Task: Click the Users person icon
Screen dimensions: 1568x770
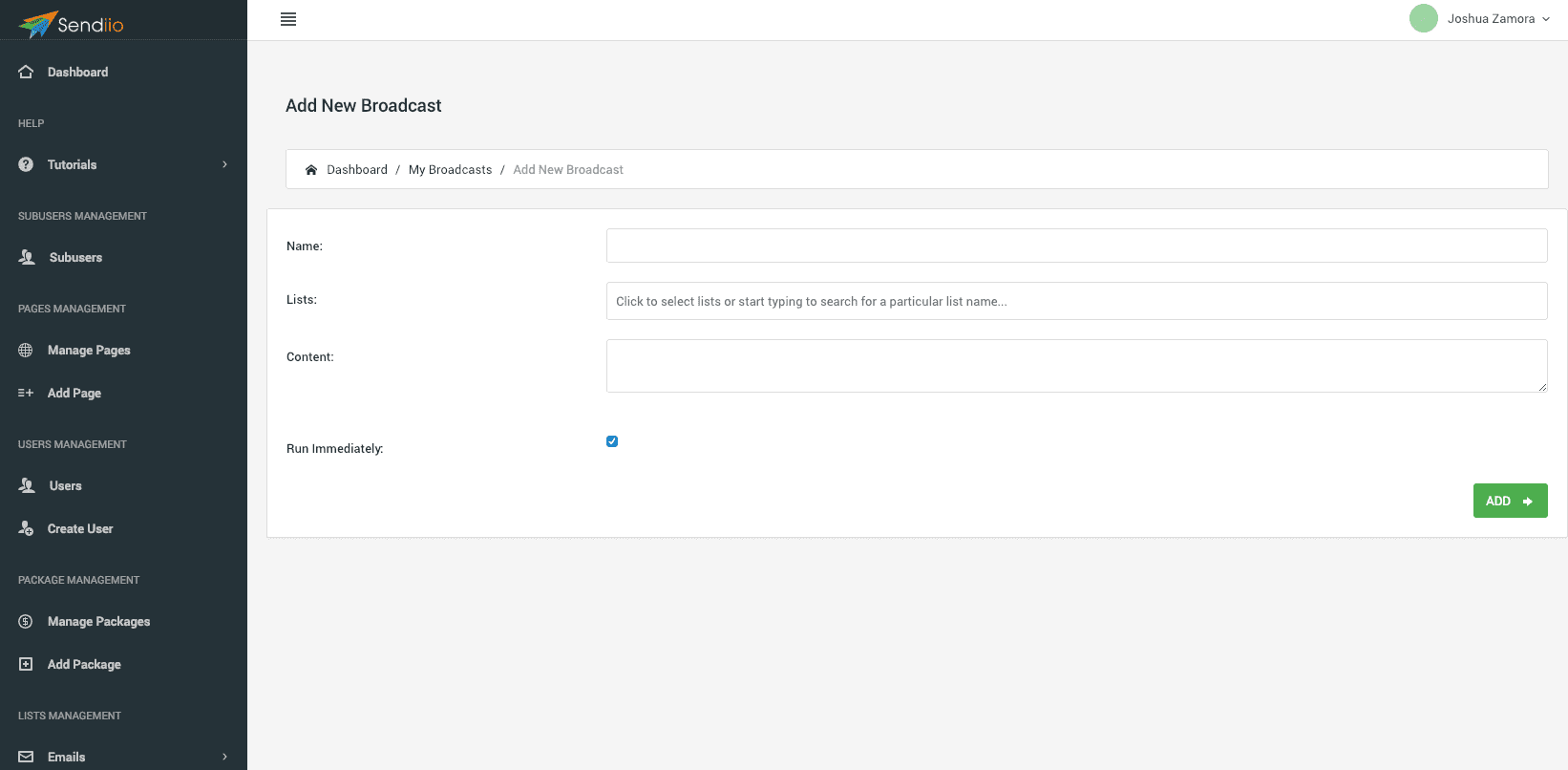Action: point(27,485)
